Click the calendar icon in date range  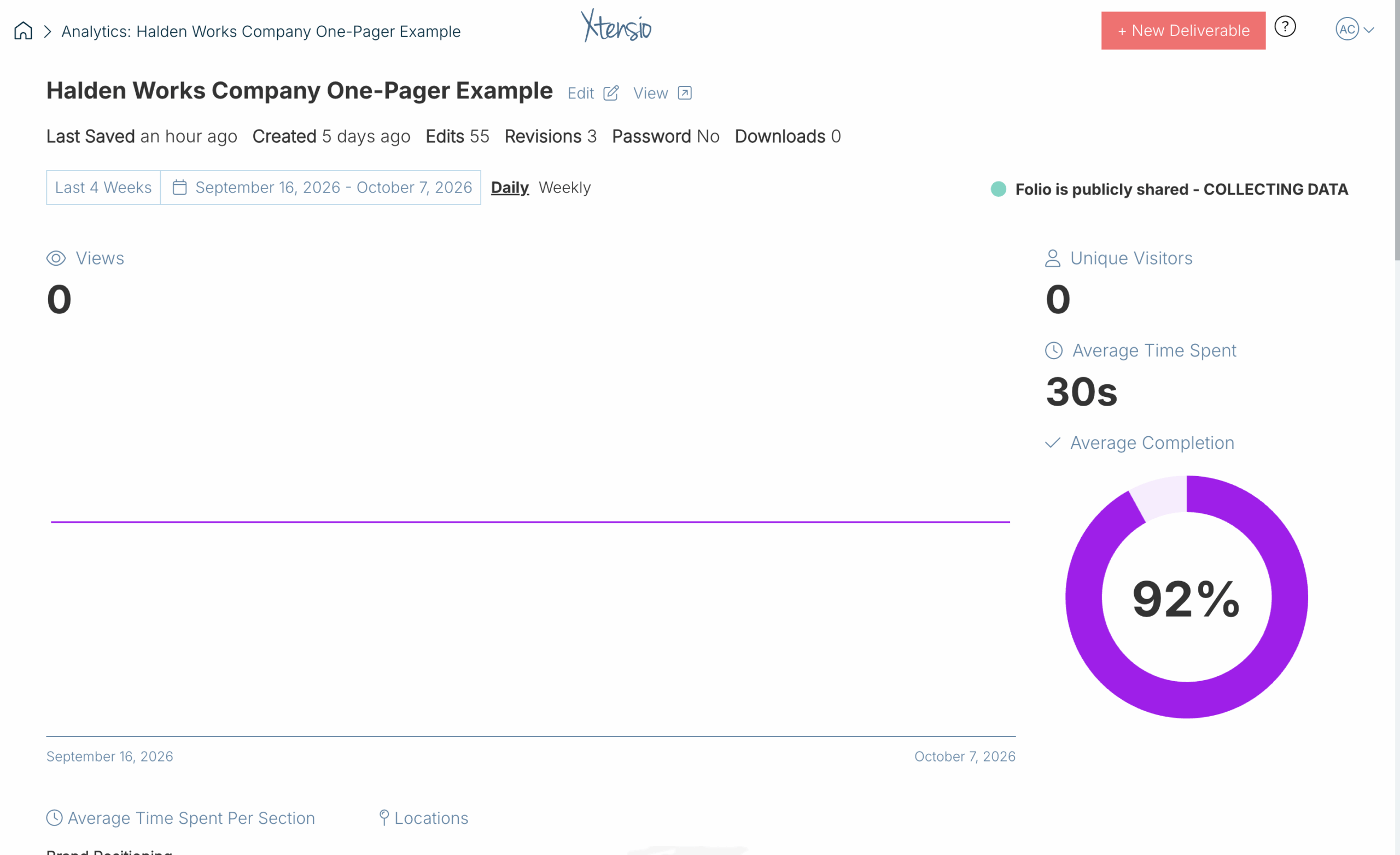pos(179,188)
